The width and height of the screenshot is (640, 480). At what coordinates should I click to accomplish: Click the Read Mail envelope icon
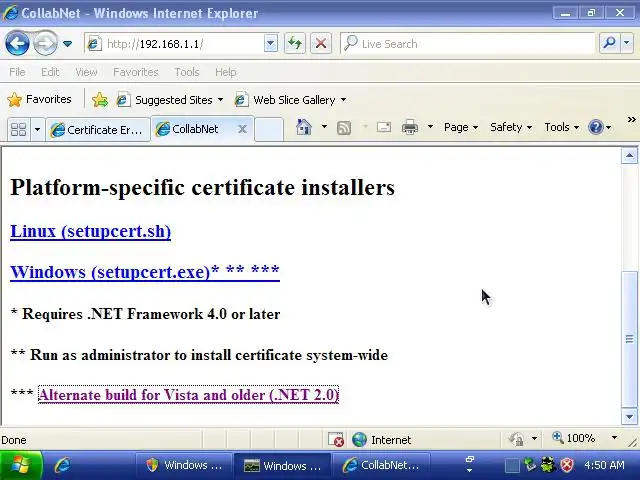(384, 127)
